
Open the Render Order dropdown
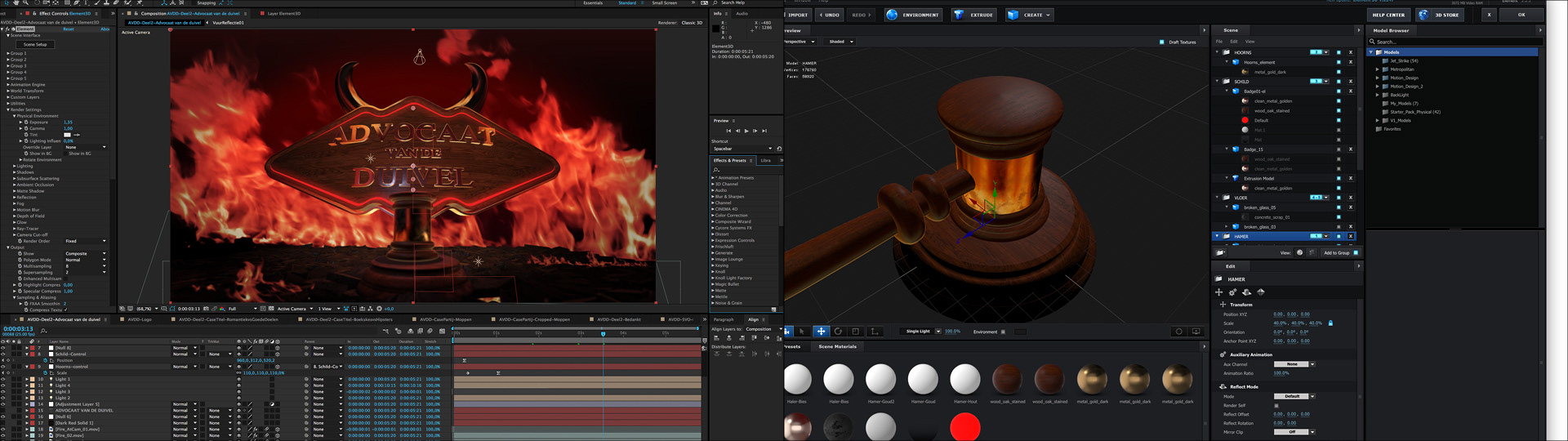(x=85, y=241)
